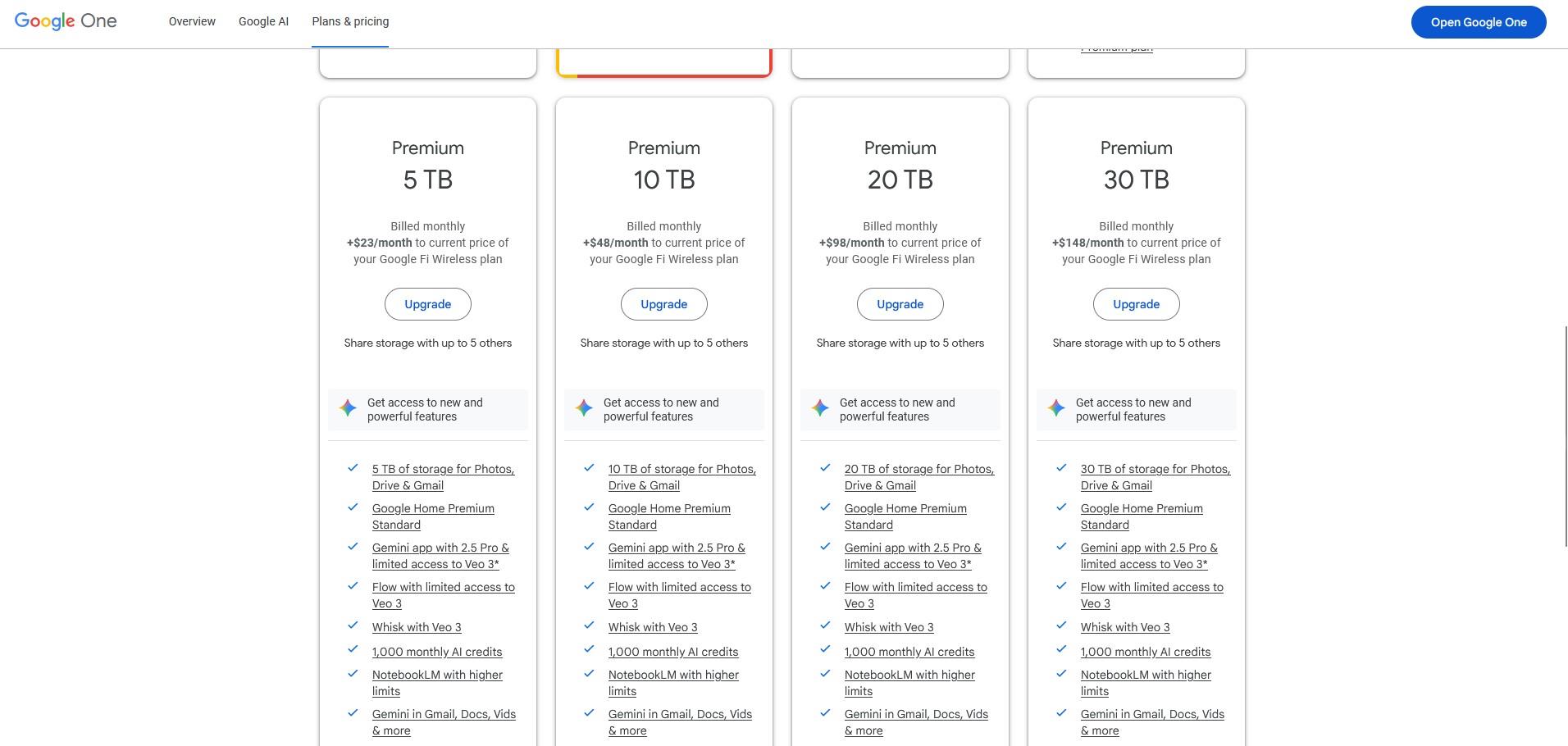Image resolution: width=1568 pixels, height=746 pixels.
Task: Upgrade to the Premium 5 TB plan
Action: coord(427,304)
